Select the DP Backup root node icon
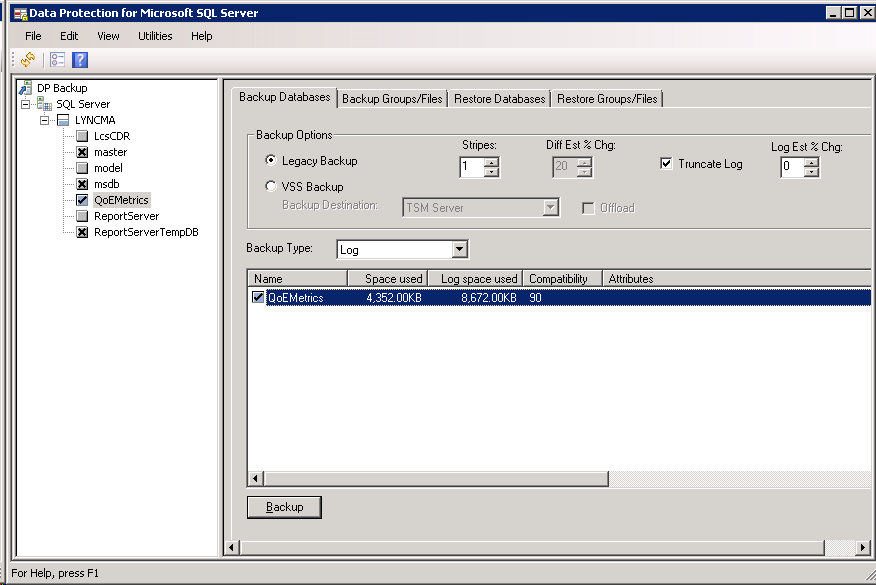 (26, 88)
